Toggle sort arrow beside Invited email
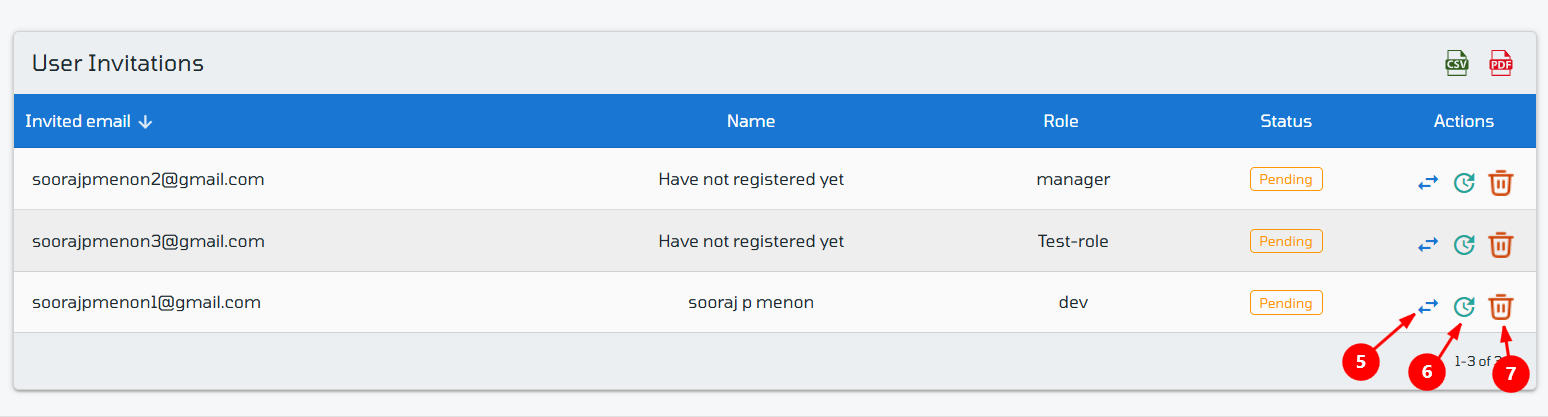 click(x=145, y=121)
